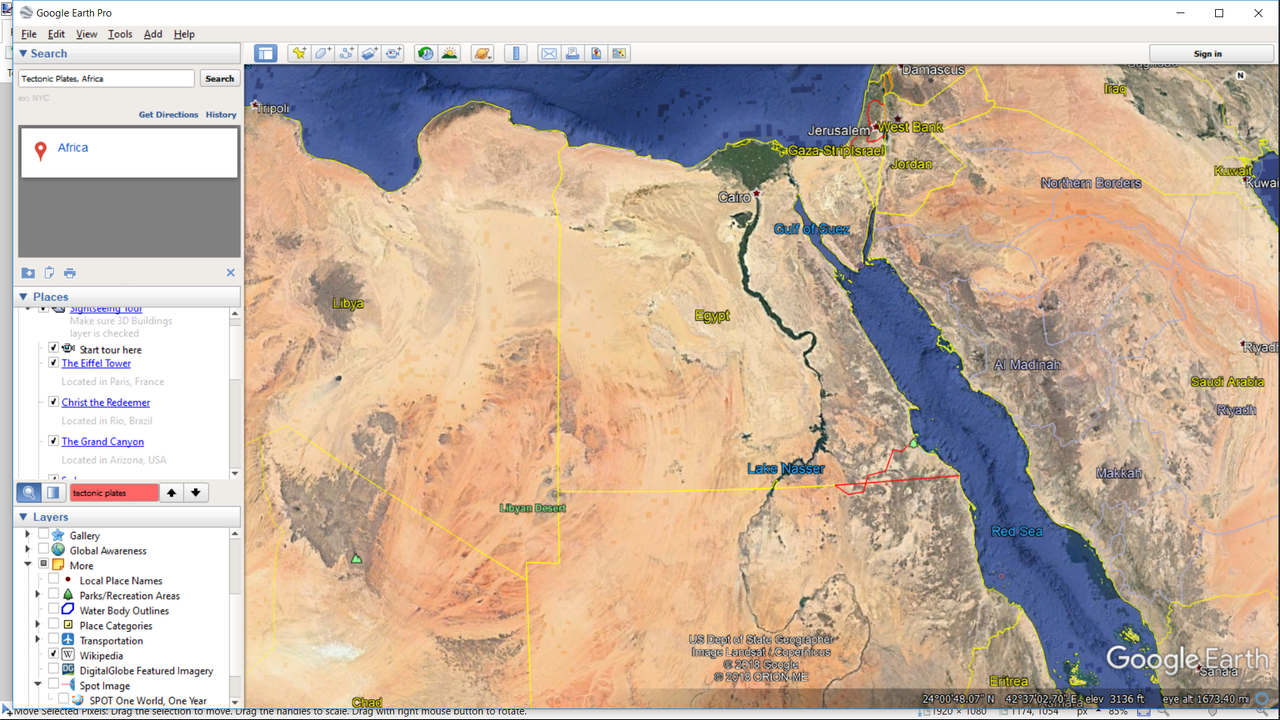Screen dimensions: 1280x720
Task: Open the Tools menu
Action: pos(120,34)
